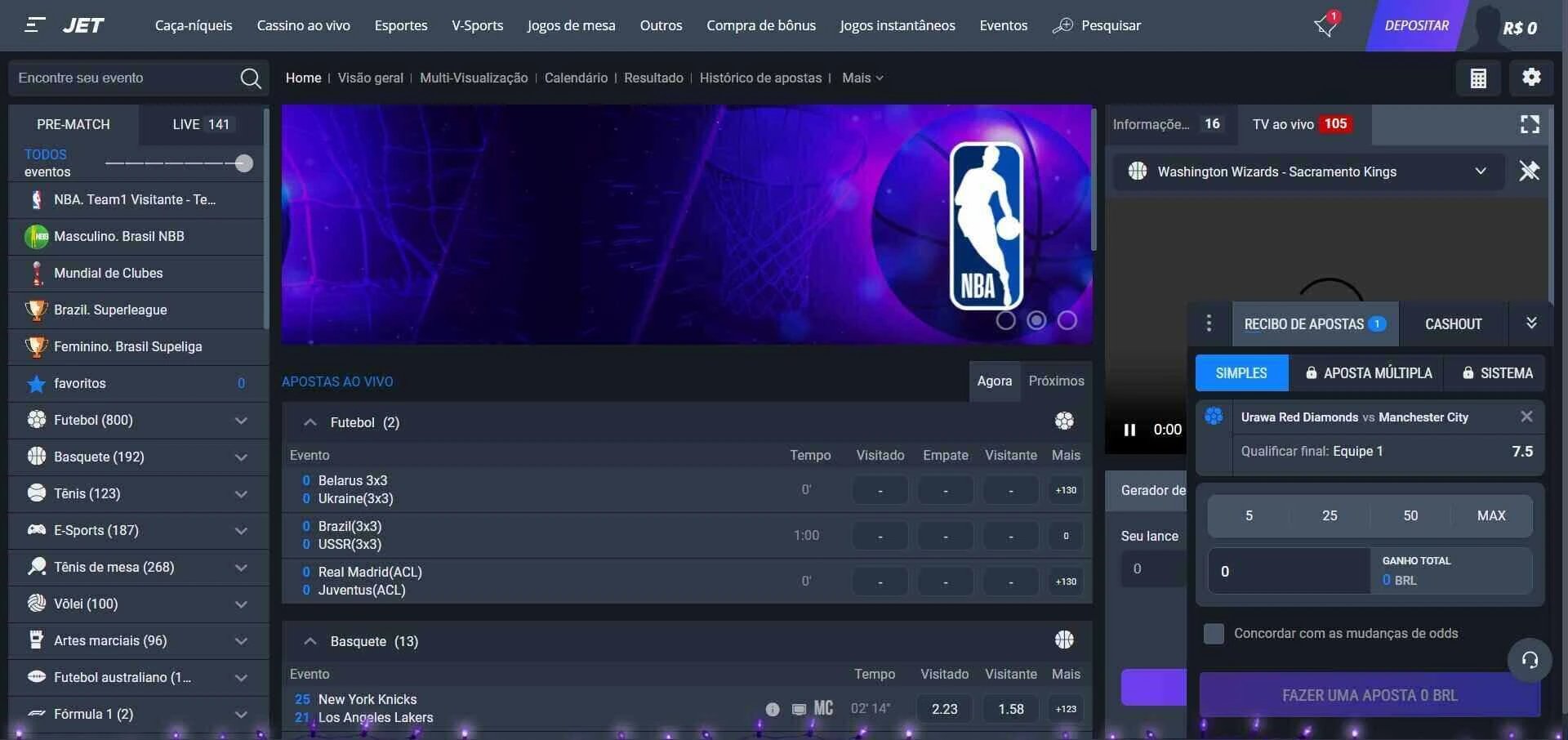Expand Tênis (123) sports category
This screenshot has height=740, width=1568.
[x=138, y=493]
